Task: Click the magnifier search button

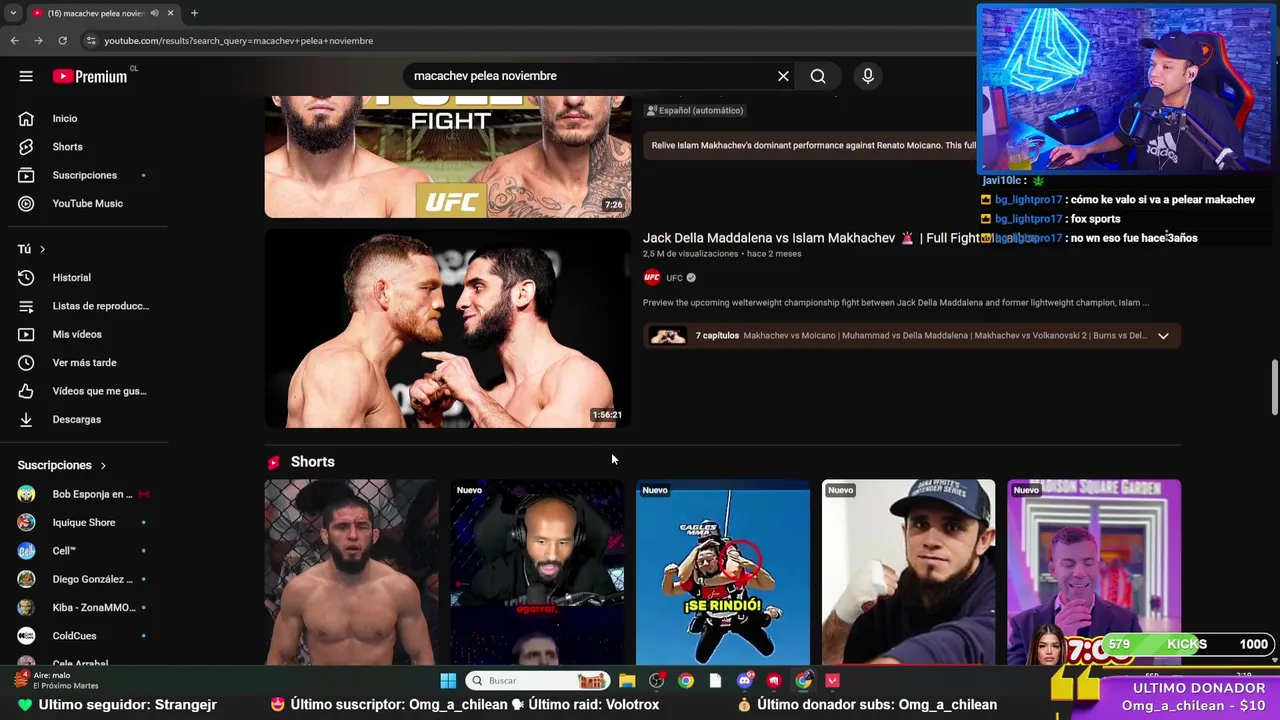Action: tap(818, 76)
